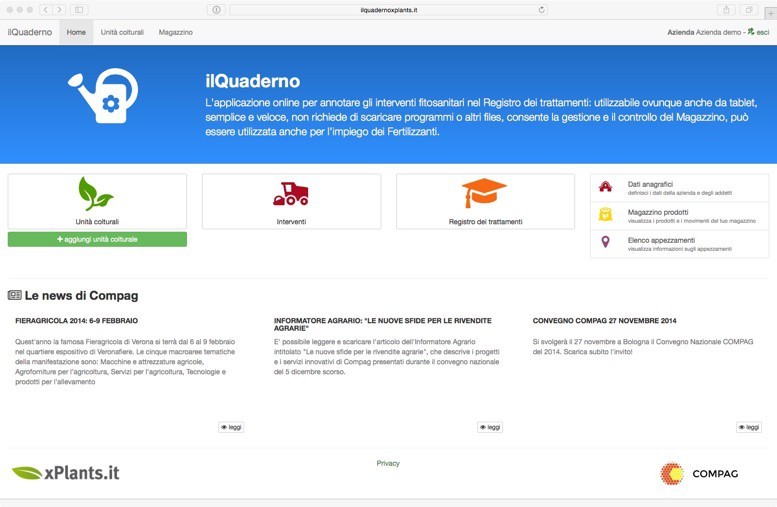The width and height of the screenshot is (777, 507).
Task: Open the Elenco appezzamenti link
Action: [x=661, y=240]
